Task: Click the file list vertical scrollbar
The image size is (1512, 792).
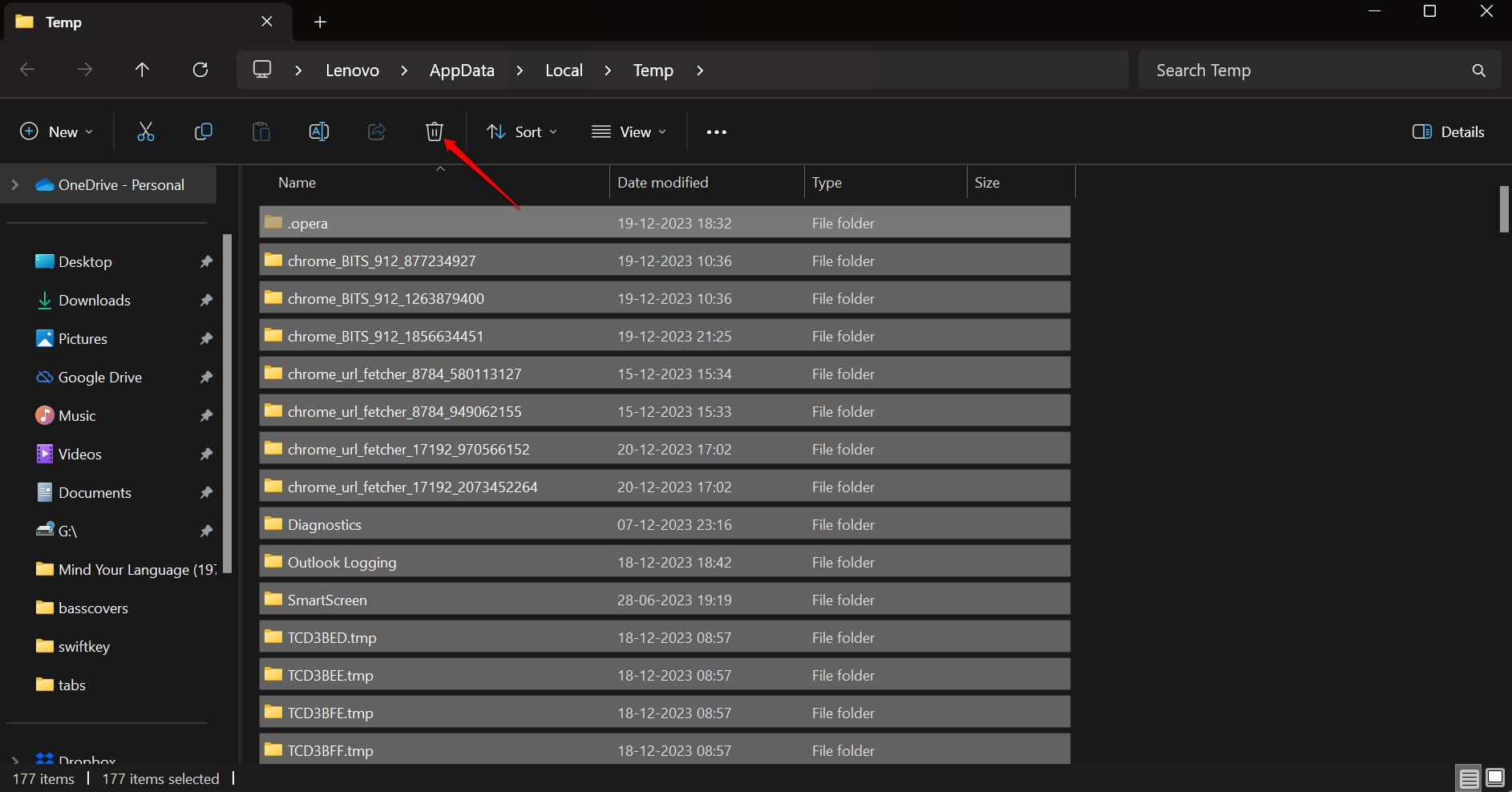Action: (x=1504, y=209)
